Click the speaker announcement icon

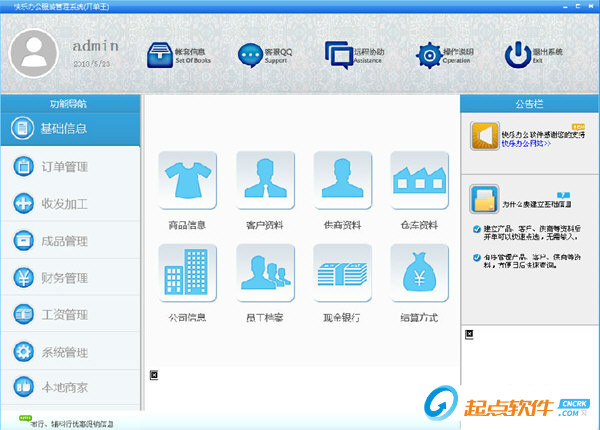click(484, 136)
